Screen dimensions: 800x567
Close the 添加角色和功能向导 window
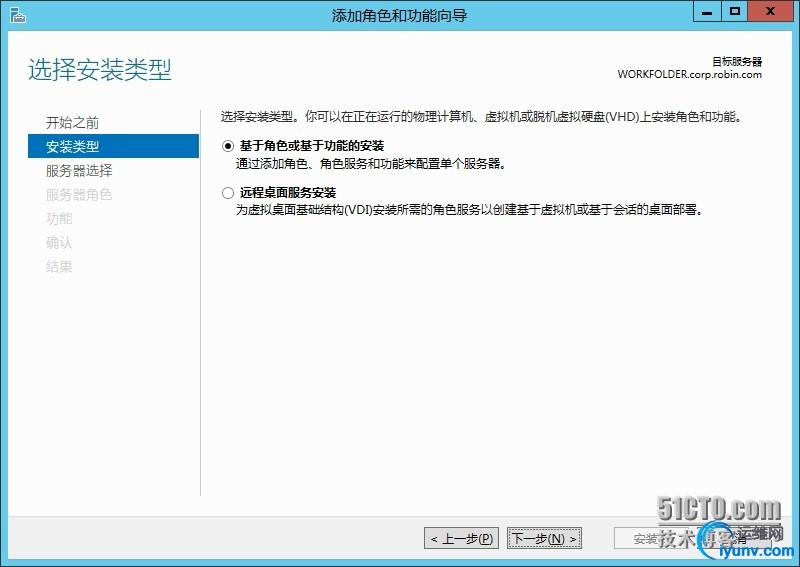tap(770, 12)
